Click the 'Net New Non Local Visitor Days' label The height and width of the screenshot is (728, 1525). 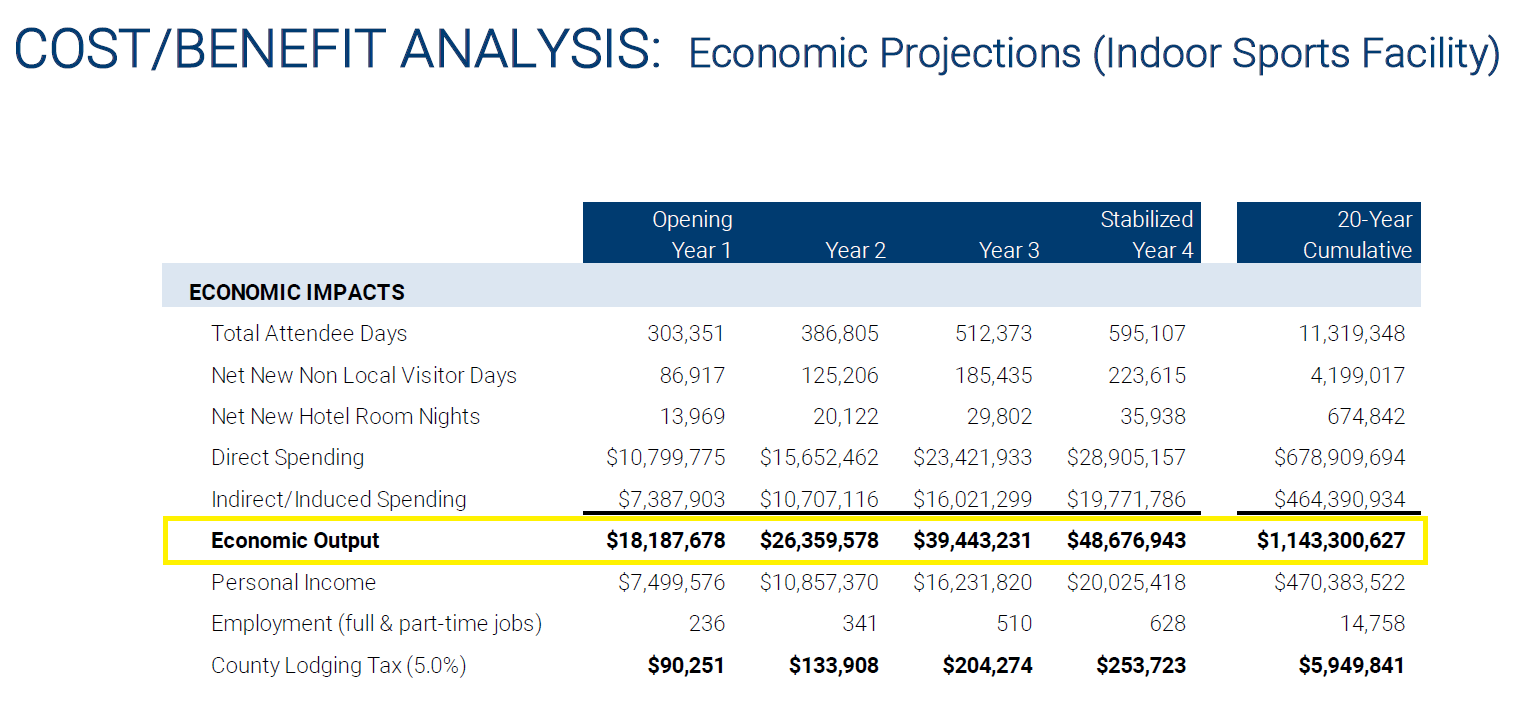tap(364, 375)
